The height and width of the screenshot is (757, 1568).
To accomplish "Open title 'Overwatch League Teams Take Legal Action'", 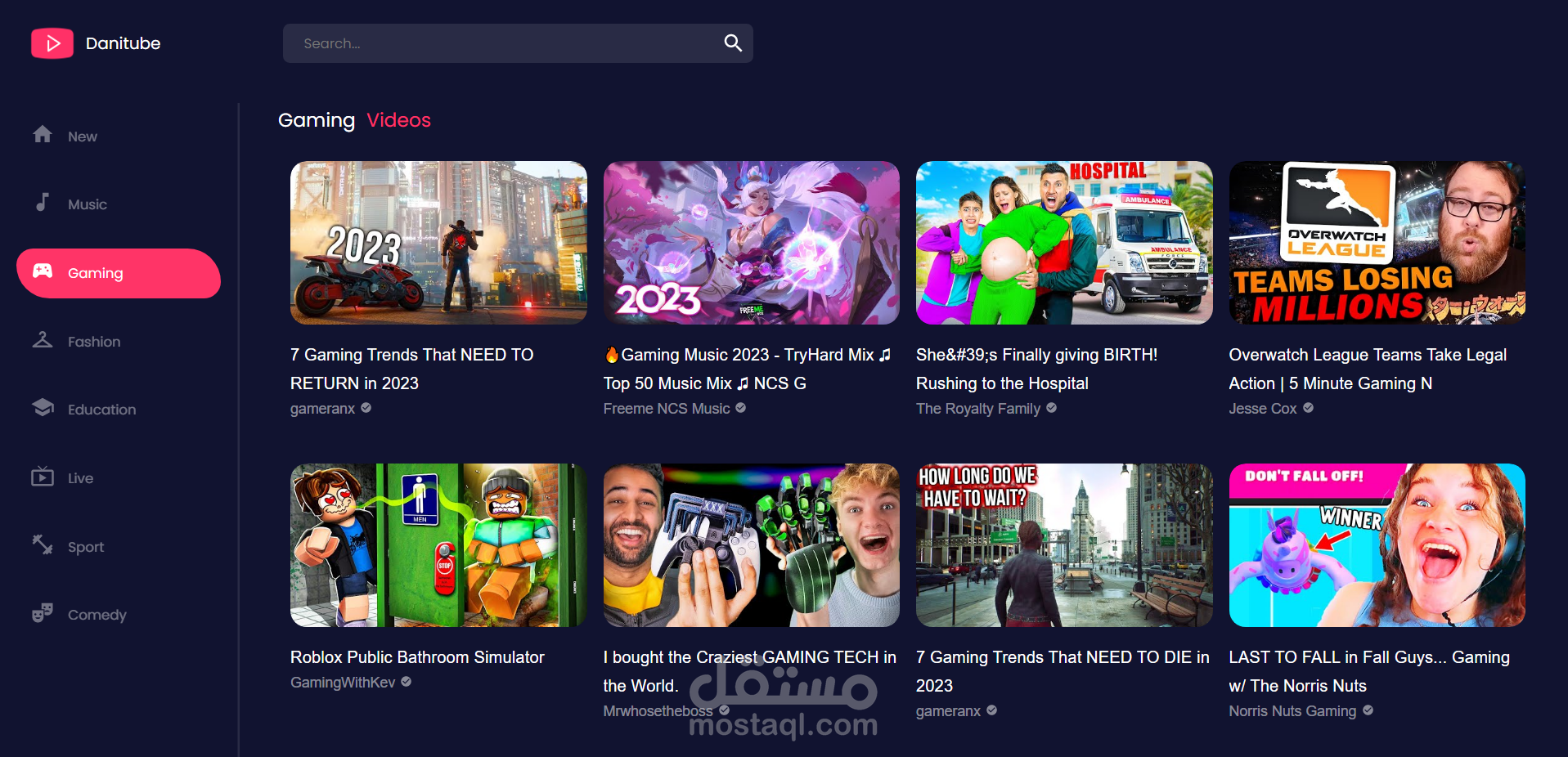I will 1368,369.
